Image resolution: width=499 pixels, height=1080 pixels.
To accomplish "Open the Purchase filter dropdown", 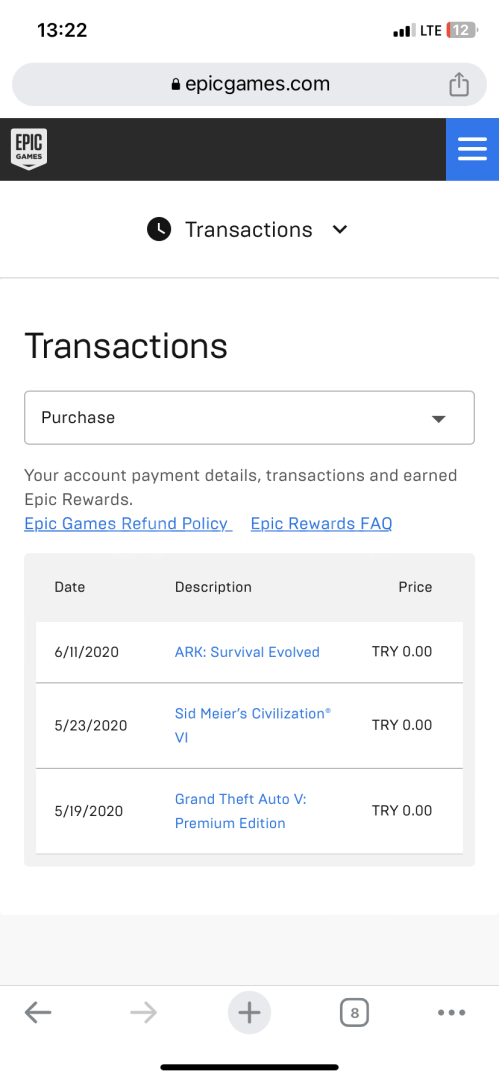I will (250, 418).
